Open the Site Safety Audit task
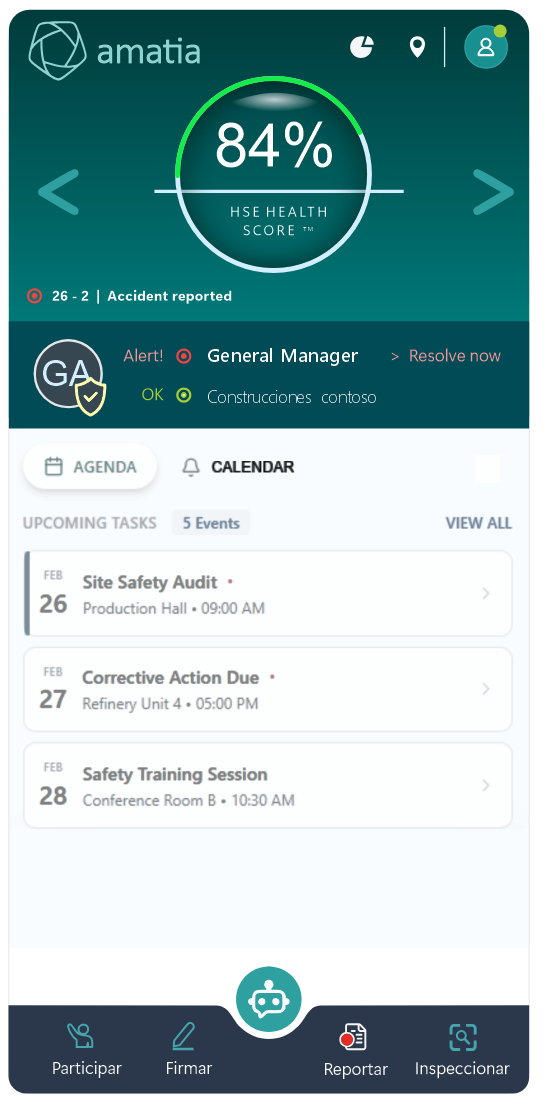This screenshot has width=544, height=1106. [x=268, y=594]
